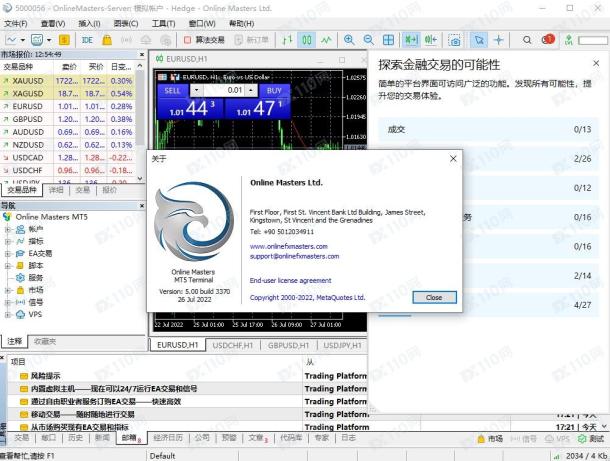Expand the EA交易 tree node
This screenshot has width=610, height=461.
[x=7, y=254]
